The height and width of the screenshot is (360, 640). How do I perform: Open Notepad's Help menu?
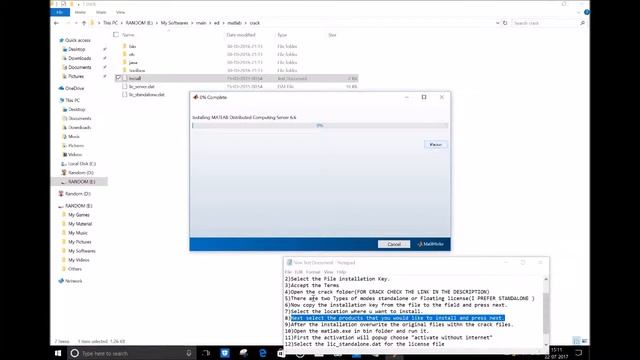[x=342, y=272]
